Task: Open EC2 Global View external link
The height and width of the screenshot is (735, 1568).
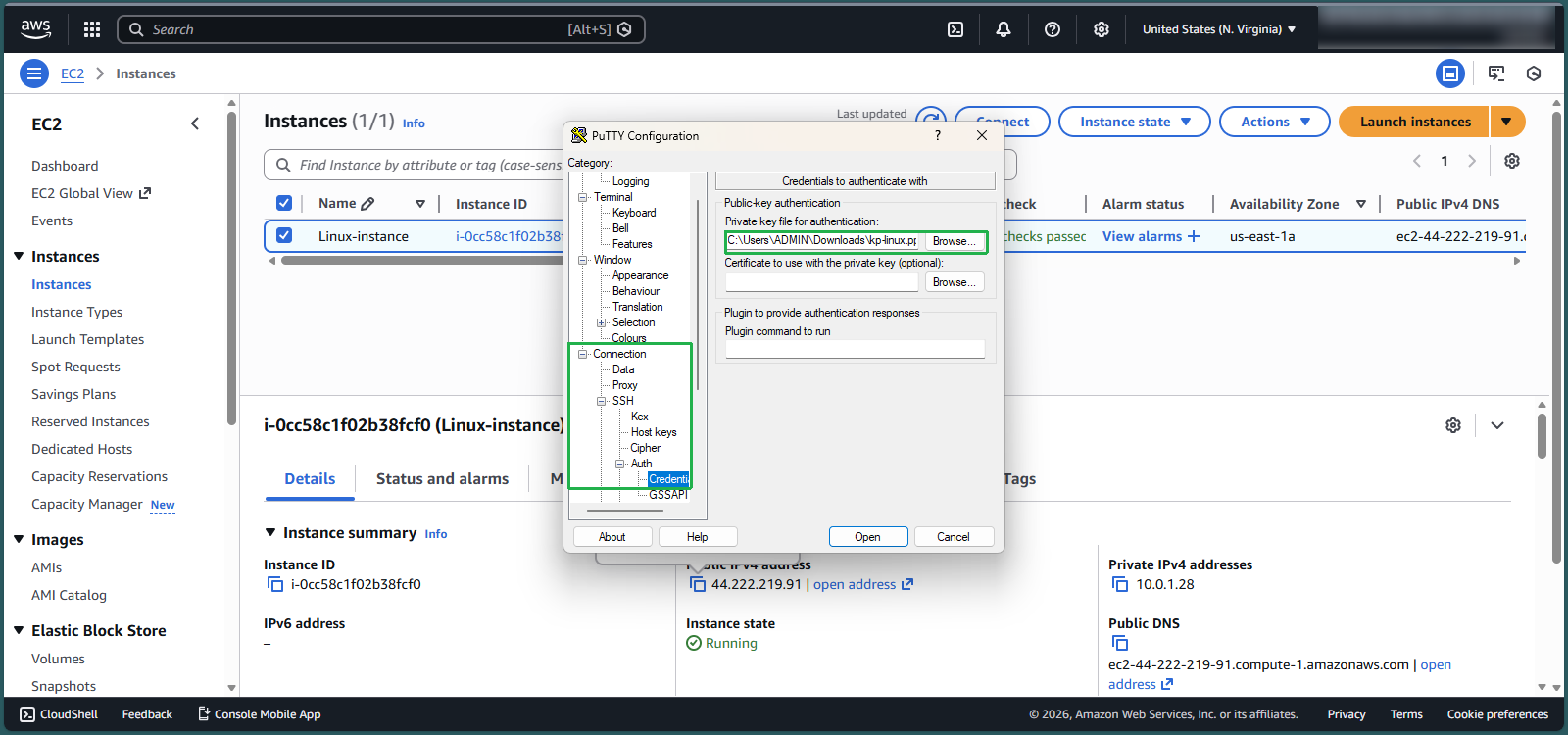Action: pyautogui.click(x=91, y=193)
